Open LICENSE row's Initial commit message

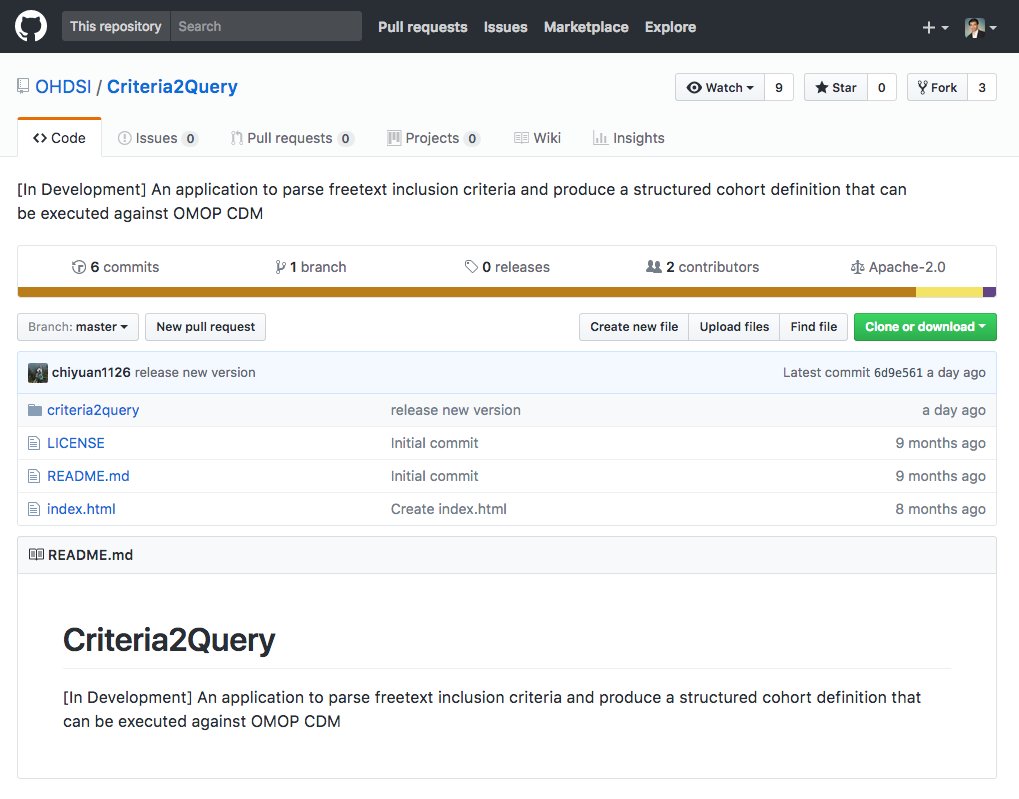coord(434,443)
